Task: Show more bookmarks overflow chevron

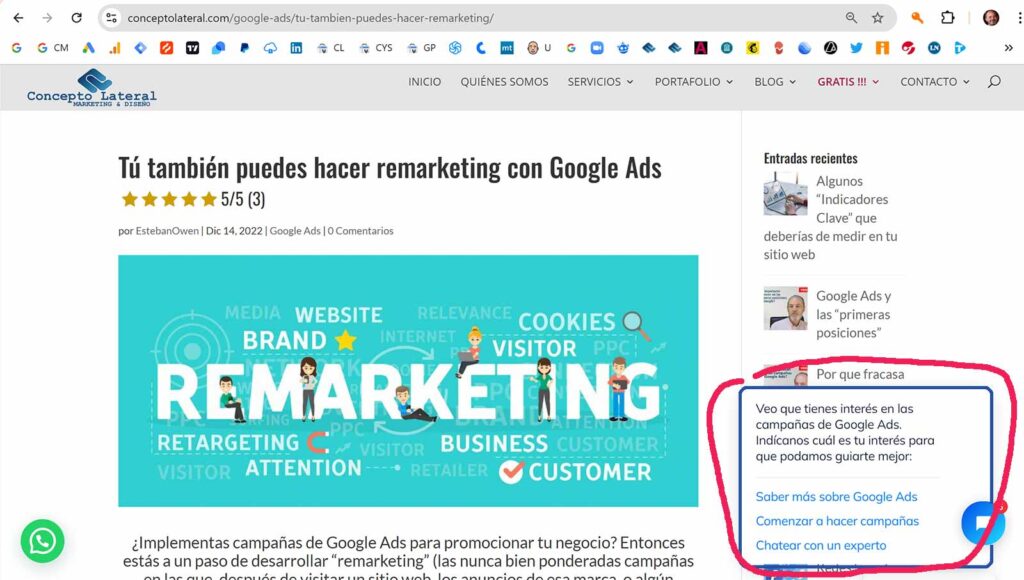Action: 1008,48
